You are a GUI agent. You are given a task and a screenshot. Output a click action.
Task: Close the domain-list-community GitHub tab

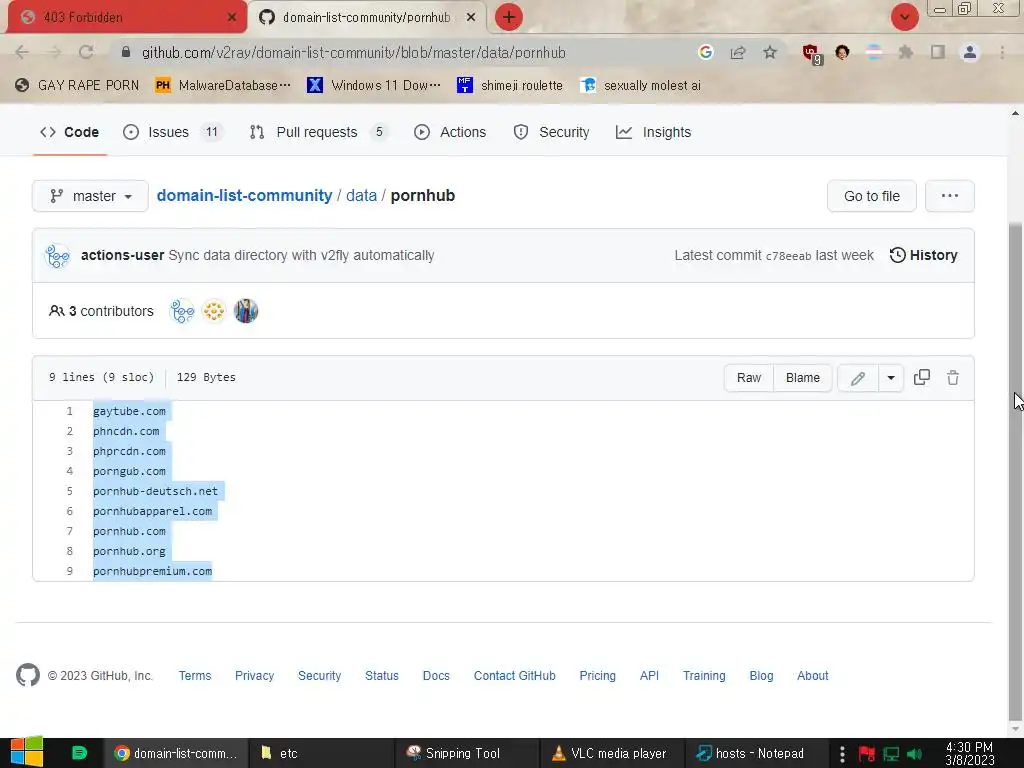471,17
